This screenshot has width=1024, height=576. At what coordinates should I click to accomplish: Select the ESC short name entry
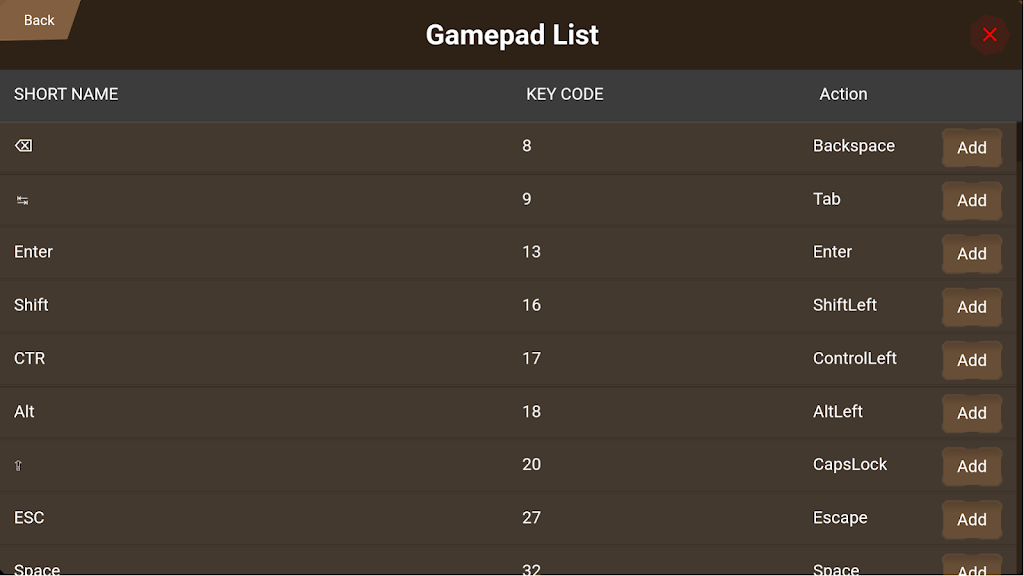[x=29, y=518]
